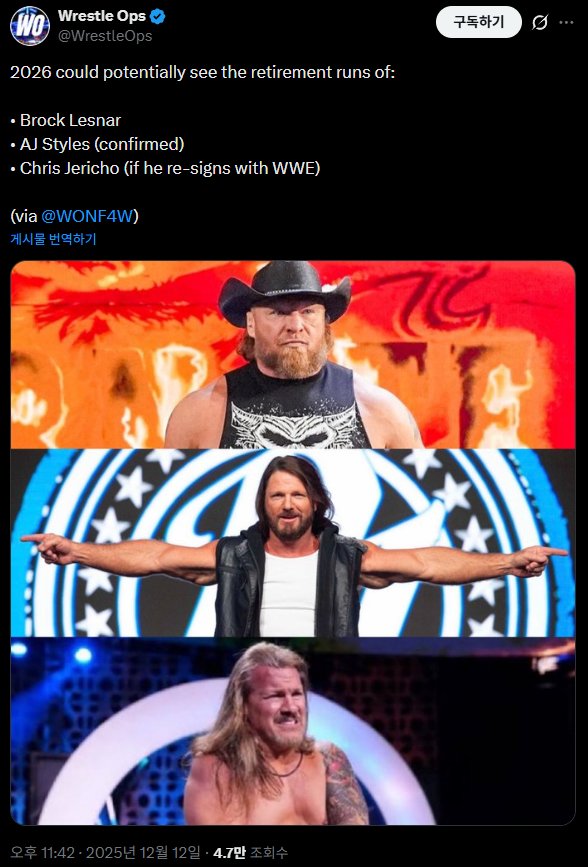Click the blue verified badge
The height and width of the screenshot is (867, 588).
point(158,17)
